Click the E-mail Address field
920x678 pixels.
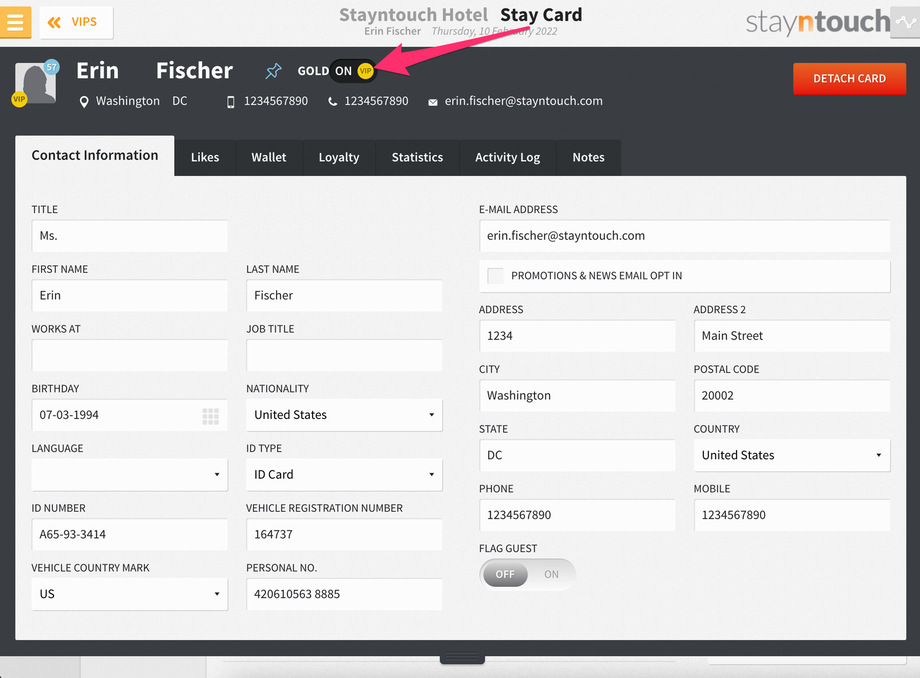coord(685,236)
